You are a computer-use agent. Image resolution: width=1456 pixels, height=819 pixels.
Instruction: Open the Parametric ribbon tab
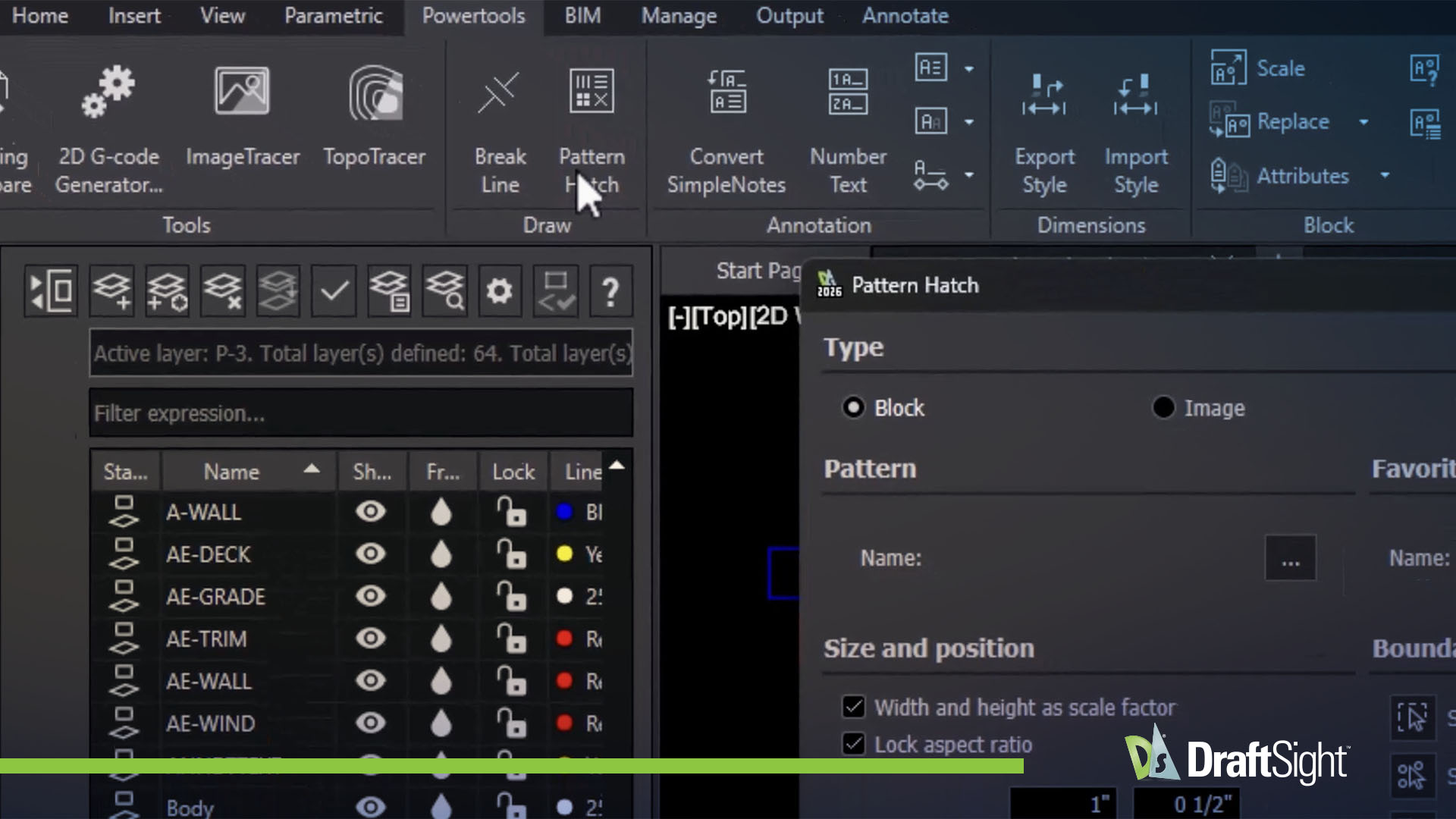coord(334,16)
